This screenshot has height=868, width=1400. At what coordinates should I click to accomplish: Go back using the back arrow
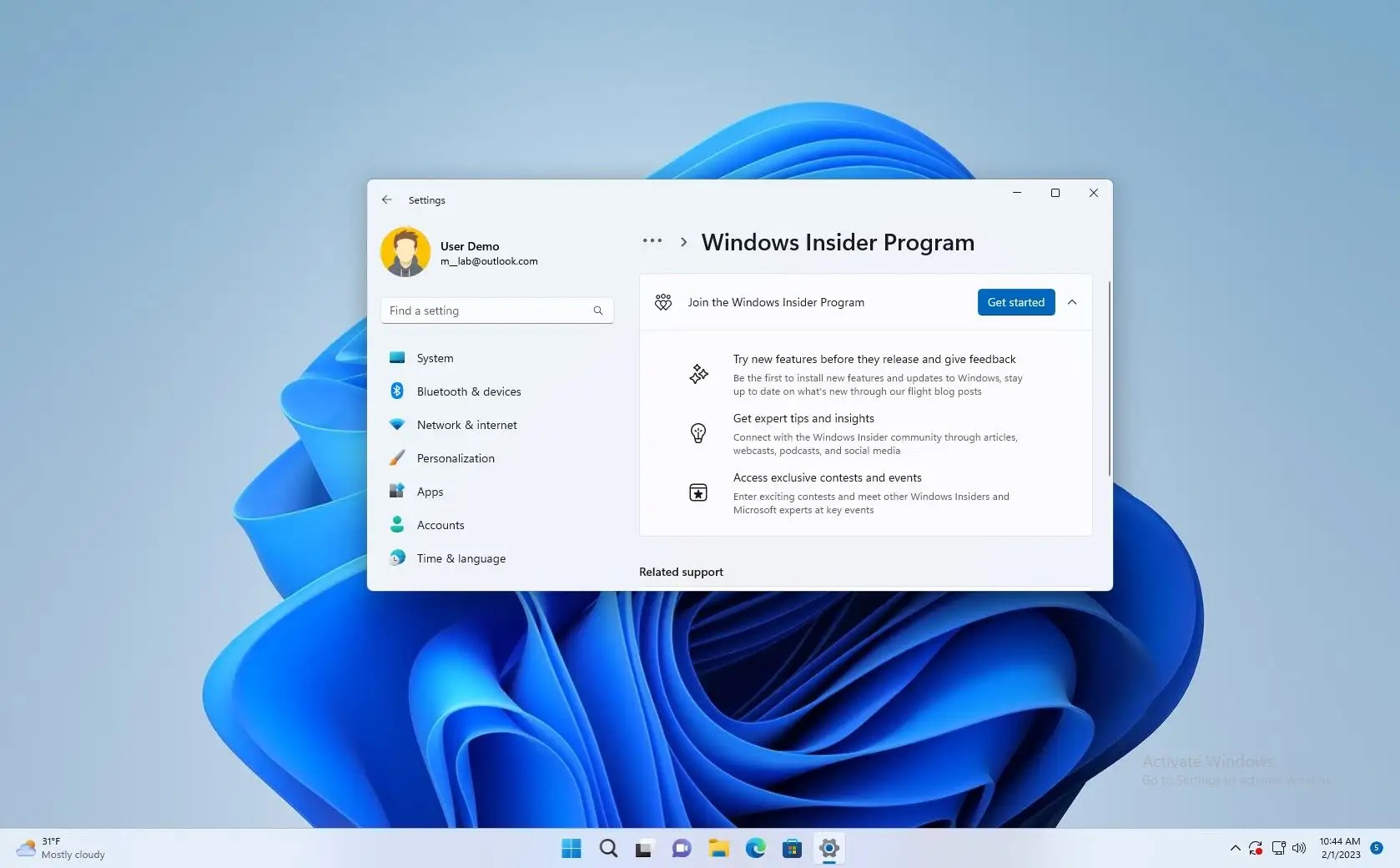point(386,199)
